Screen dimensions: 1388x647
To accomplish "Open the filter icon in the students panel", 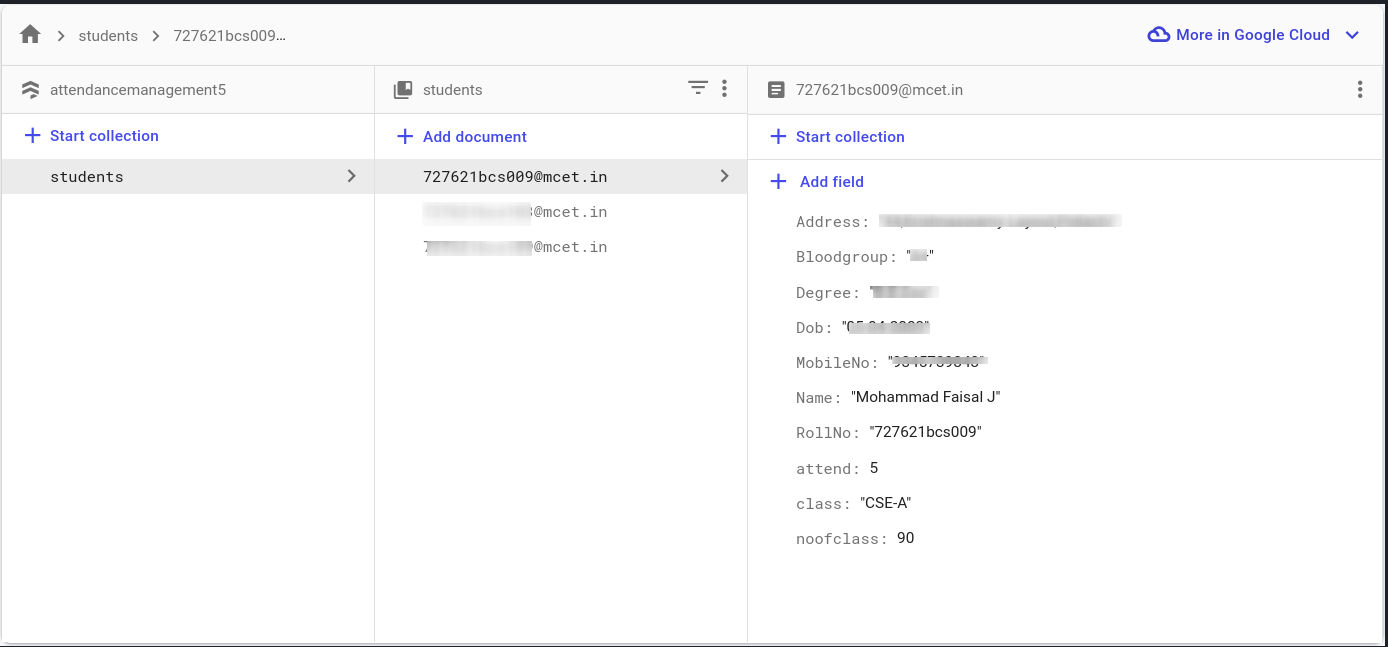I will tap(698, 89).
